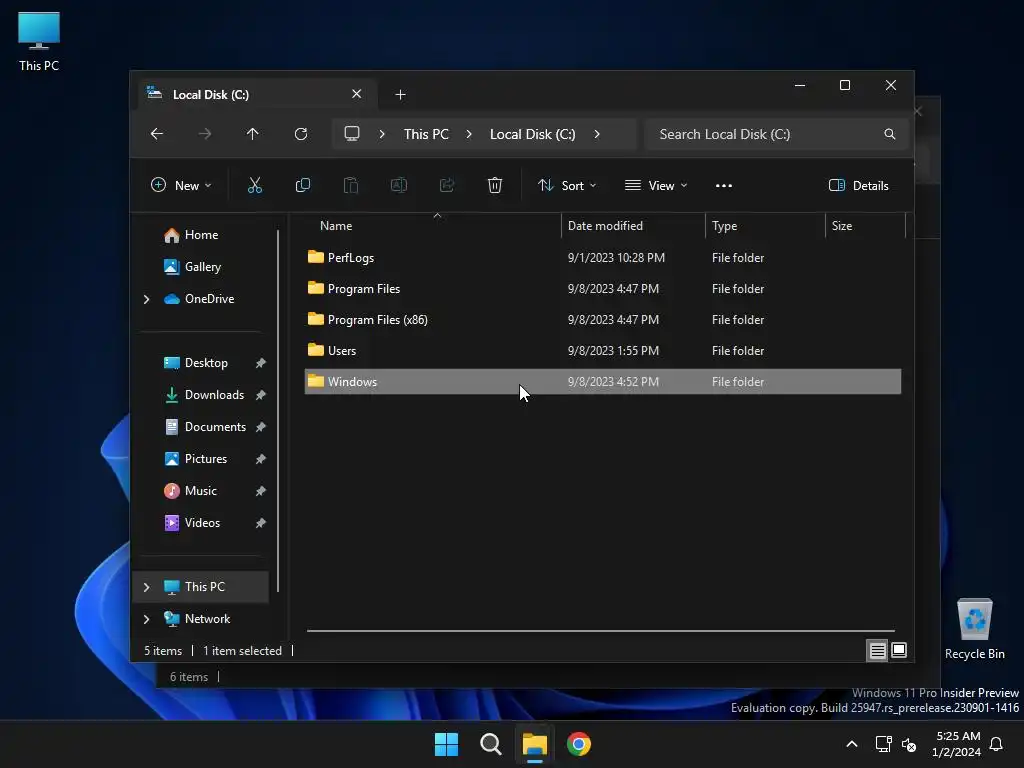Open Recycle Bin on desktop
The image size is (1024, 768).
(x=974, y=629)
